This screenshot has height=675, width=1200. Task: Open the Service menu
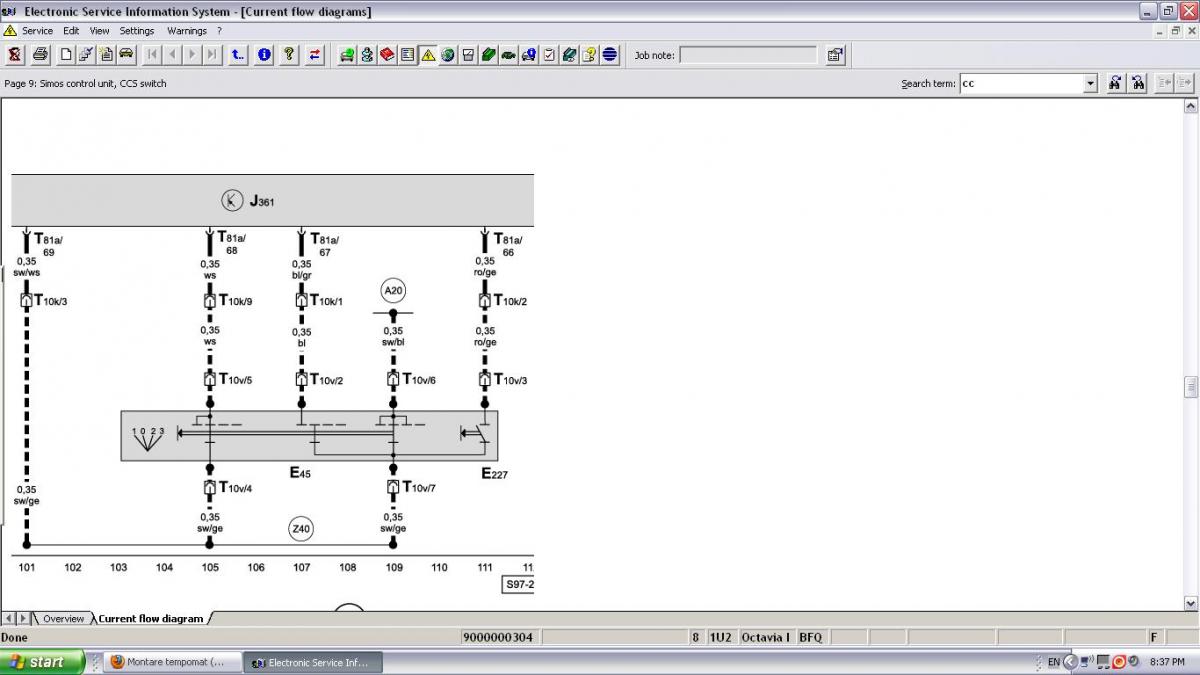tap(37, 31)
